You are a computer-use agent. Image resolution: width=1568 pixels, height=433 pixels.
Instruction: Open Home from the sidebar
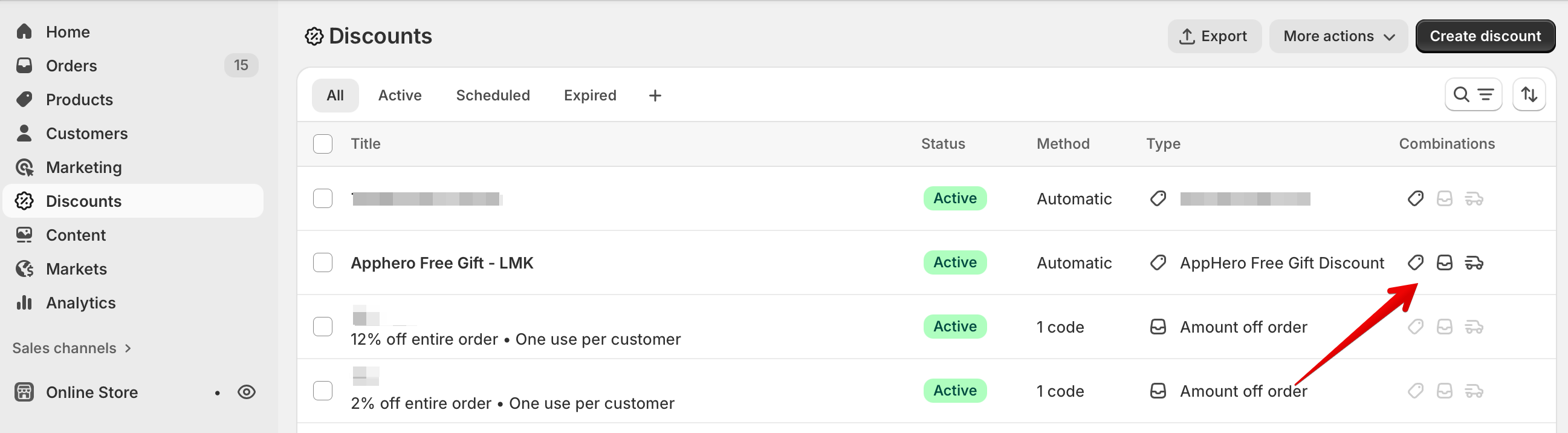click(x=68, y=31)
